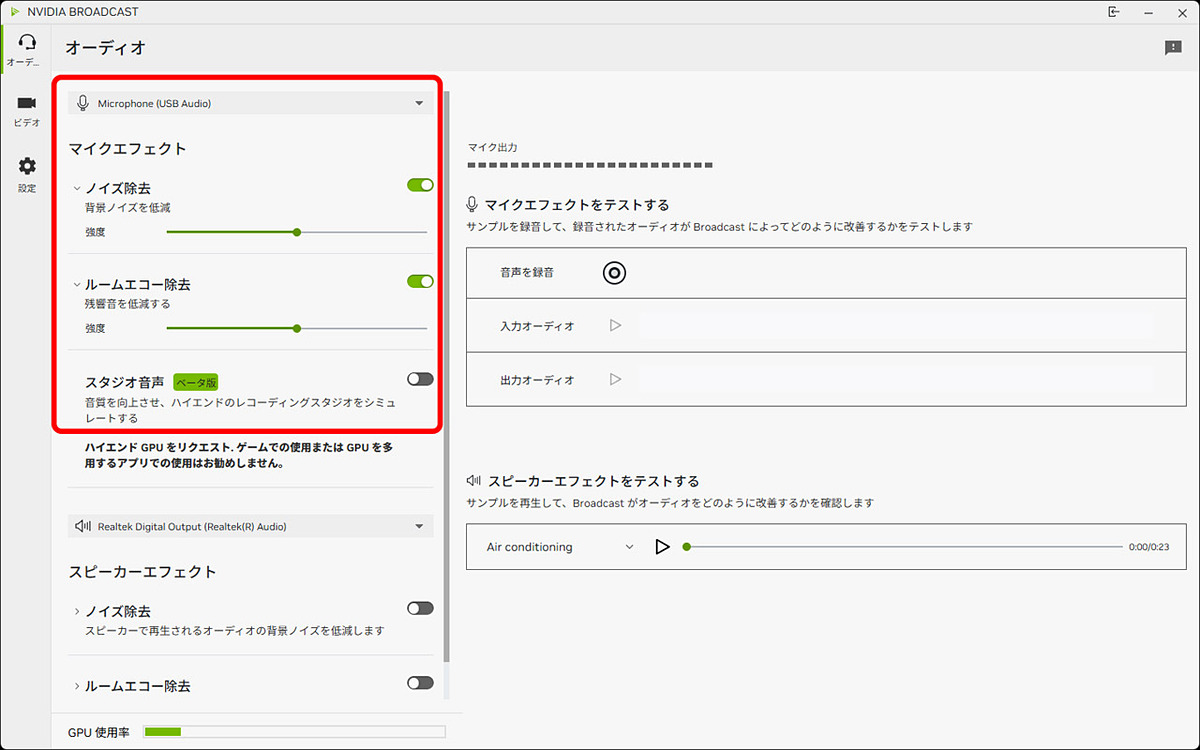Enable the スタジオ音声 beta effect
The height and width of the screenshot is (750, 1200).
point(419,378)
